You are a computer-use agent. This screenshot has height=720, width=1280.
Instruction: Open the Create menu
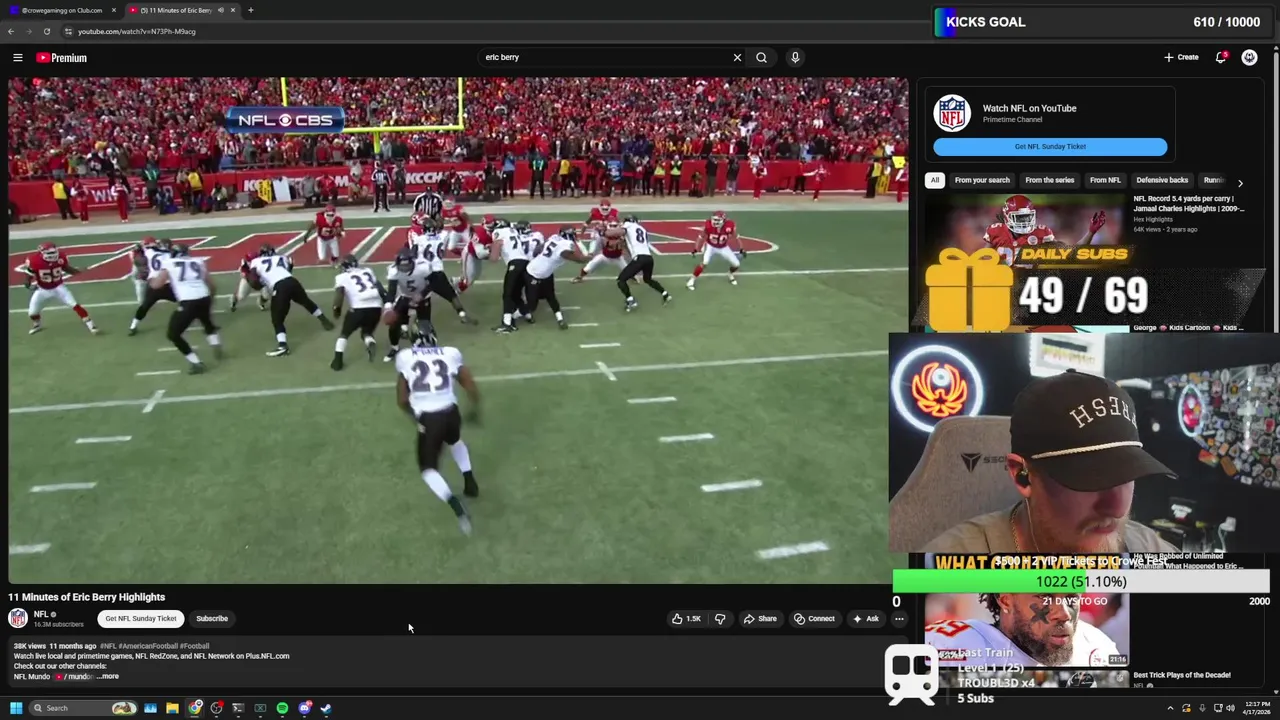(x=1181, y=57)
